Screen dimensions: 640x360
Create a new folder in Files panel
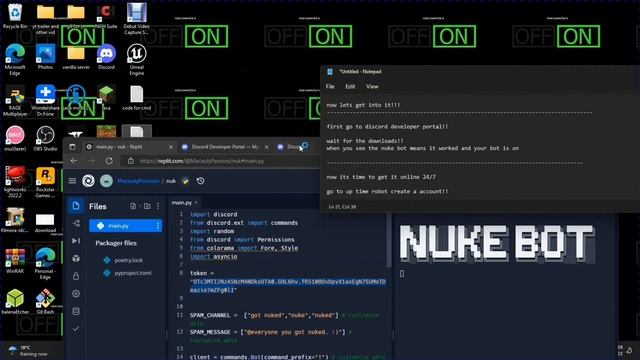coord(147,206)
